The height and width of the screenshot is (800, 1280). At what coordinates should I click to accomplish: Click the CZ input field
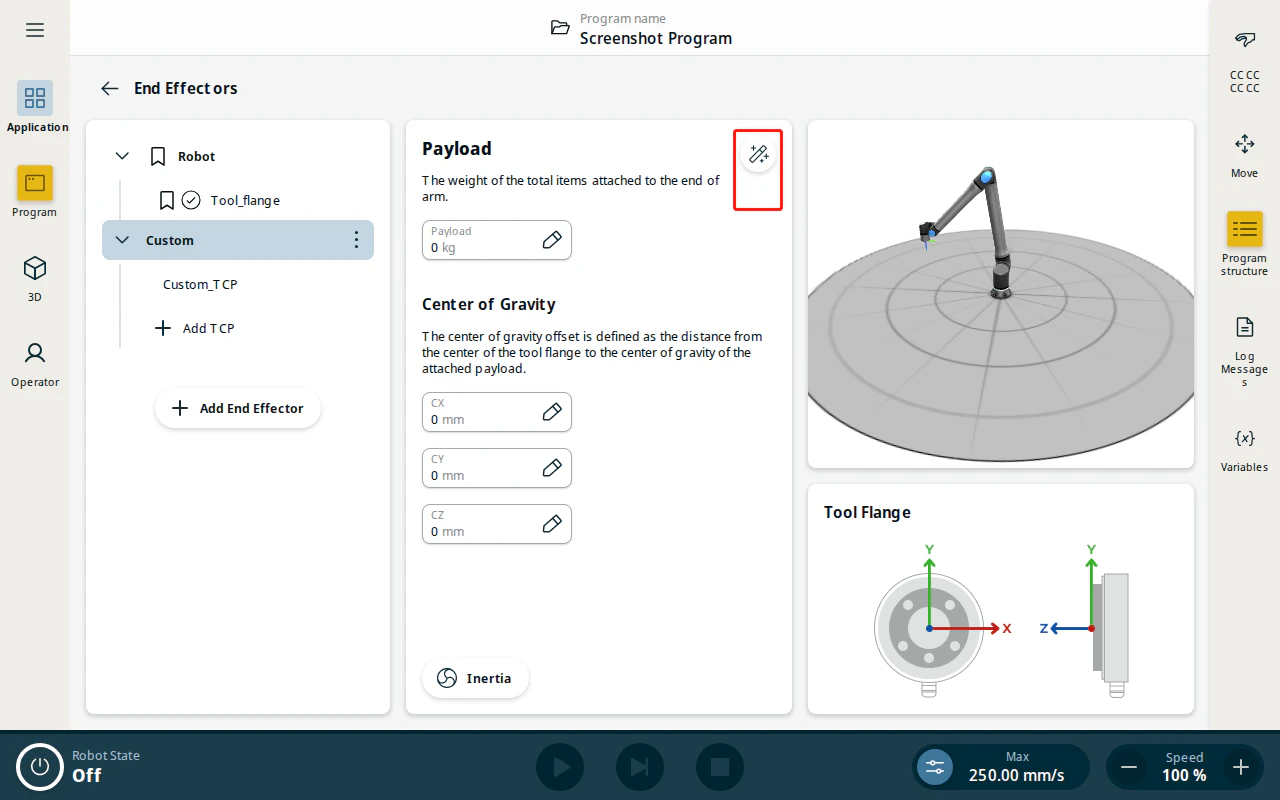(x=497, y=524)
